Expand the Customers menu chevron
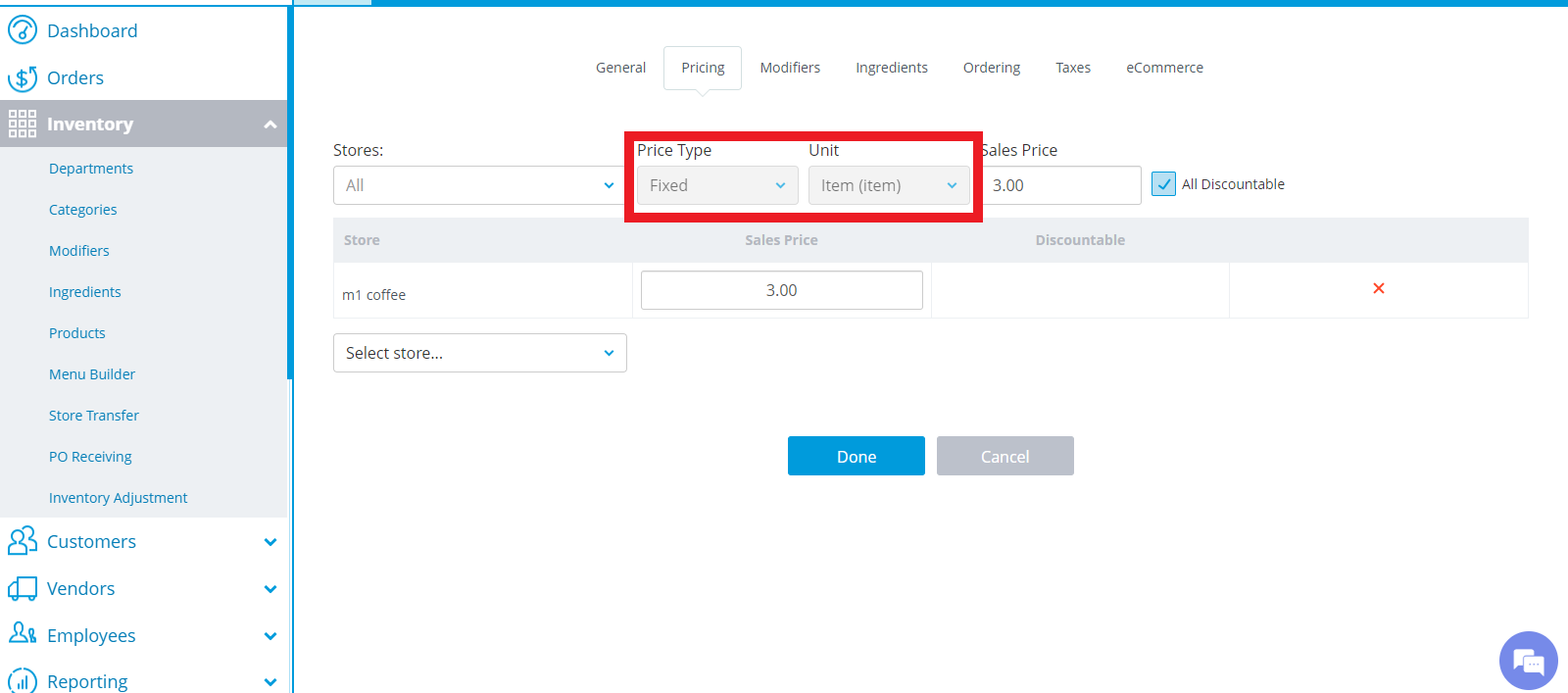 270,542
